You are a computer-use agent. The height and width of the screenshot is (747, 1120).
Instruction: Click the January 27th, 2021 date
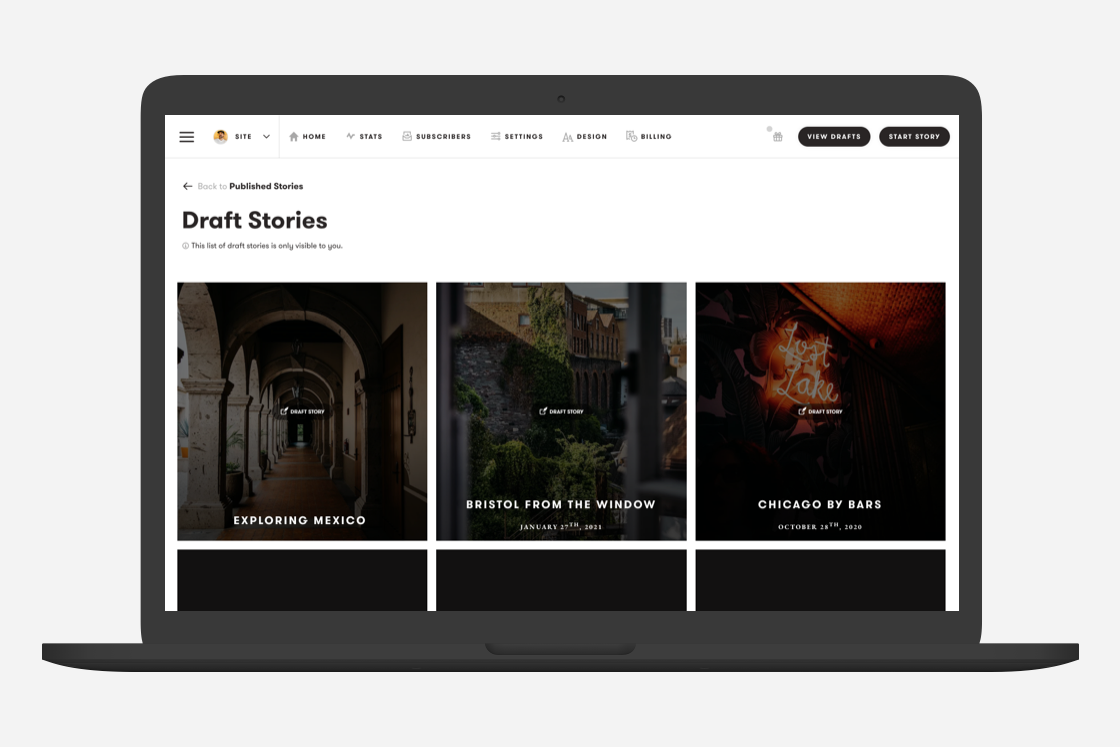tap(561, 526)
